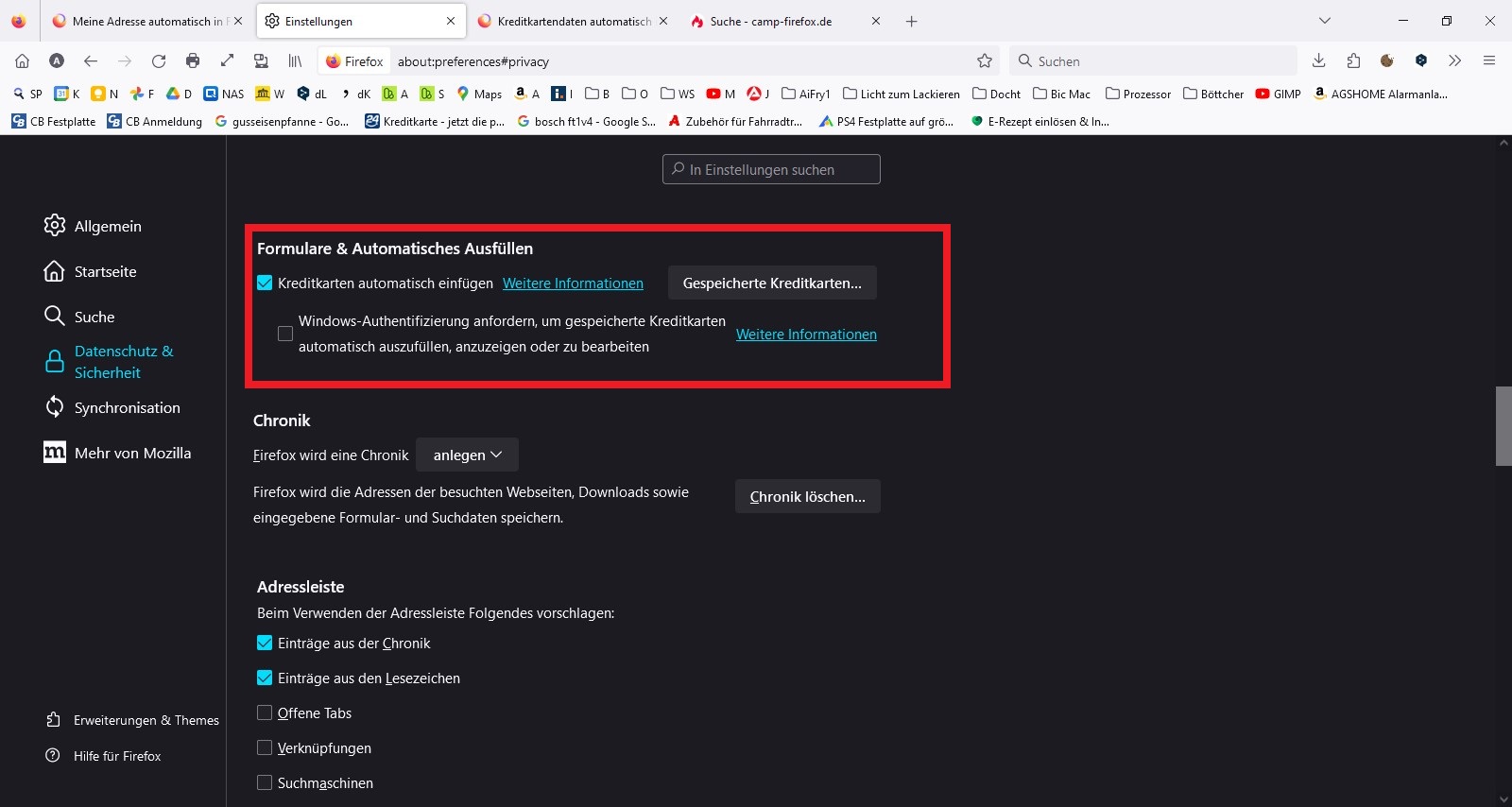The image size is (1512, 807).
Task: Enable the Windows-Authentifizierung anfordern checkbox
Action: 285,334
